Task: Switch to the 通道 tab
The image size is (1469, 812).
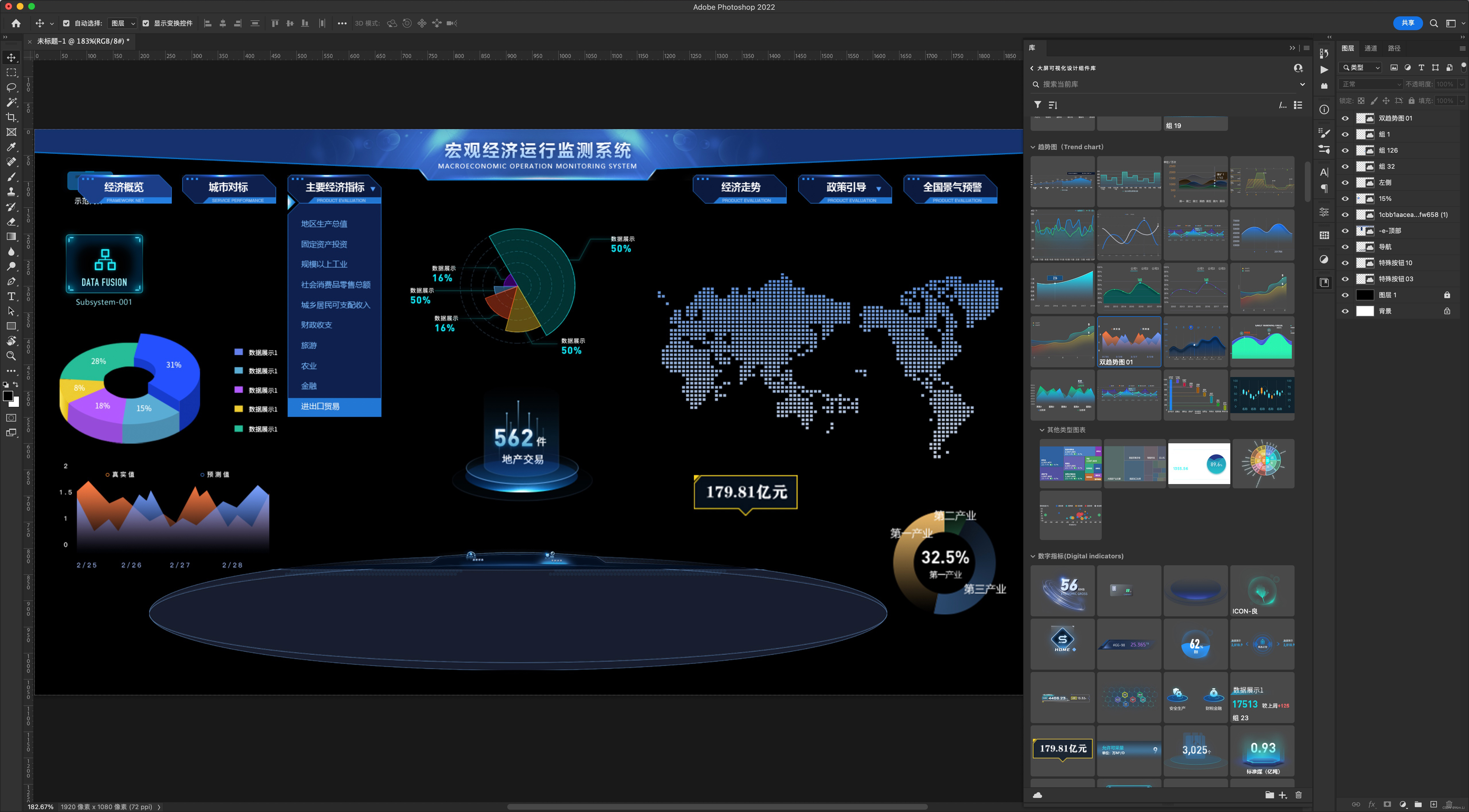Action: [x=1370, y=48]
